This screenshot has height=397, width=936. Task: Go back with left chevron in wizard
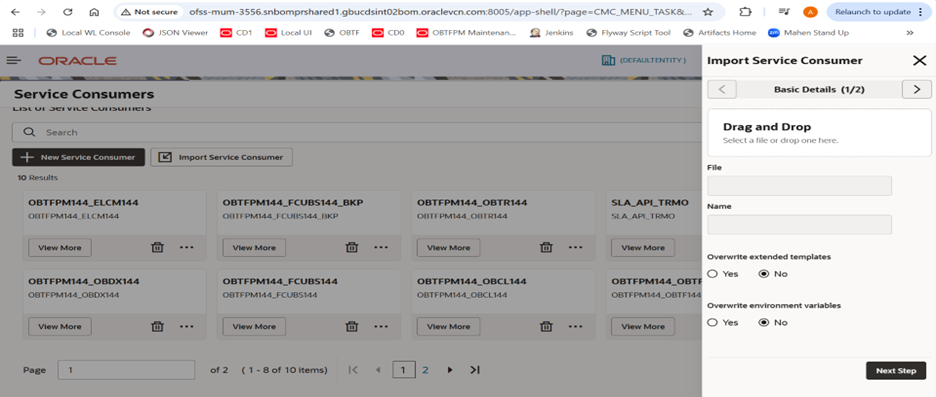722,90
